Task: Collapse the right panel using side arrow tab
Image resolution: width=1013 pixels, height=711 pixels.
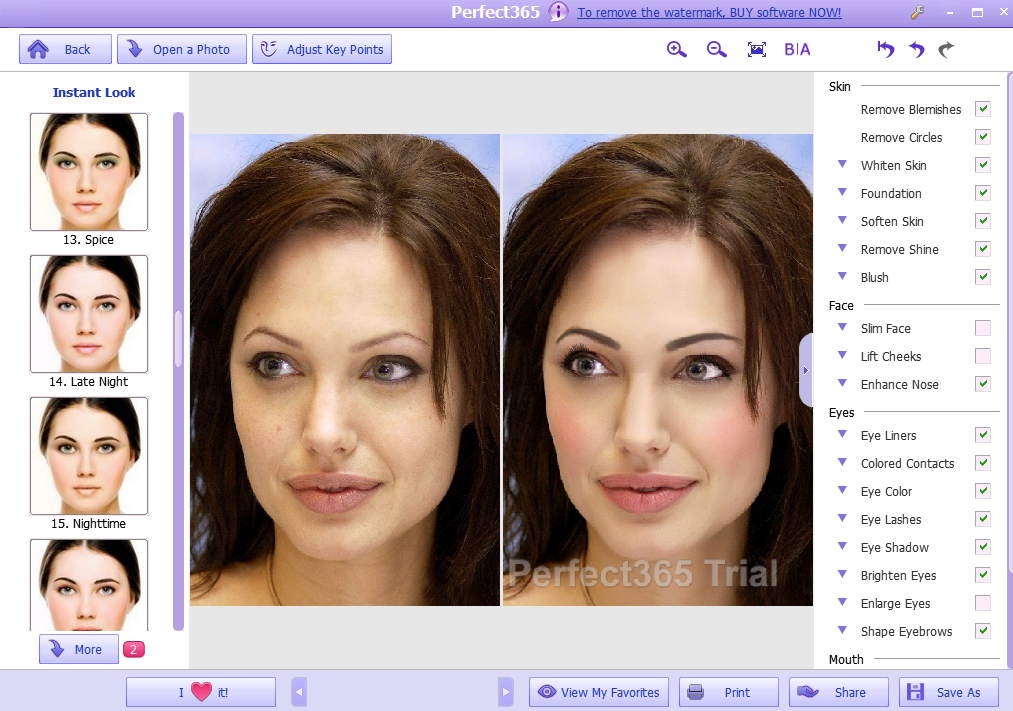Action: coord(806,371)
